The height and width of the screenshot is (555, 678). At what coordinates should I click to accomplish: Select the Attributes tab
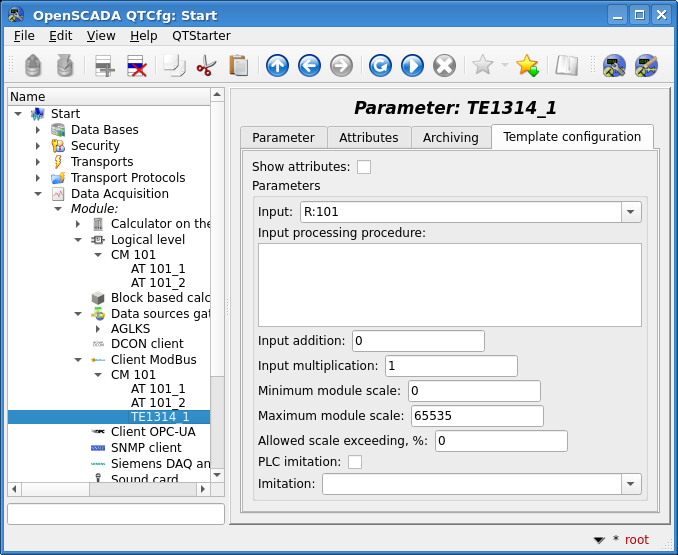368,138
